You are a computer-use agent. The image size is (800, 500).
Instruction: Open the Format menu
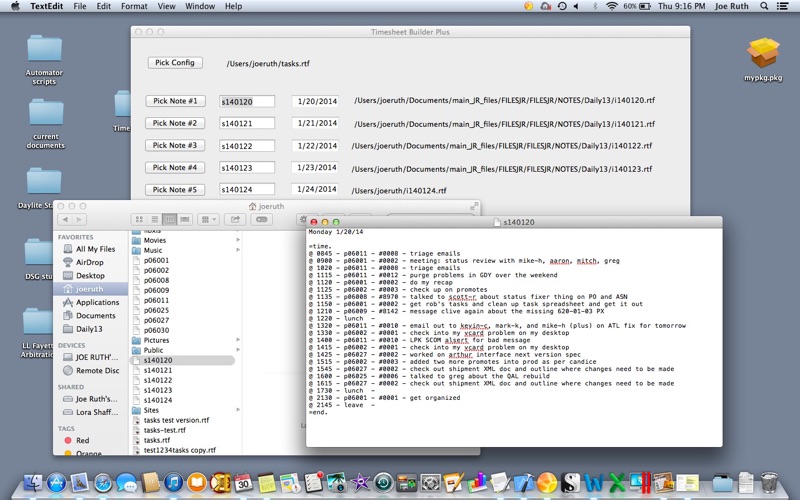[134, 6]
